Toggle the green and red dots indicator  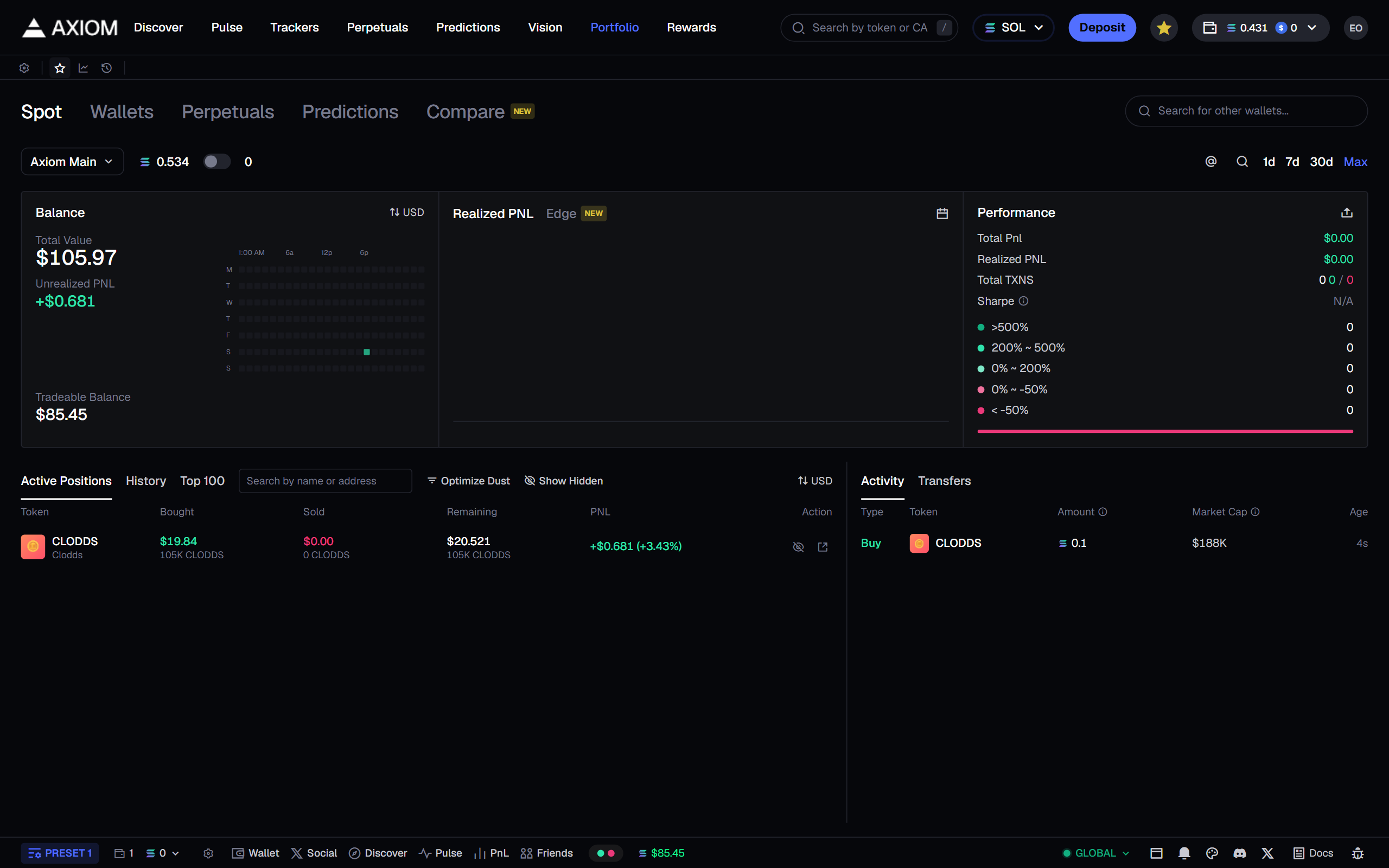(x=606, y=853)
